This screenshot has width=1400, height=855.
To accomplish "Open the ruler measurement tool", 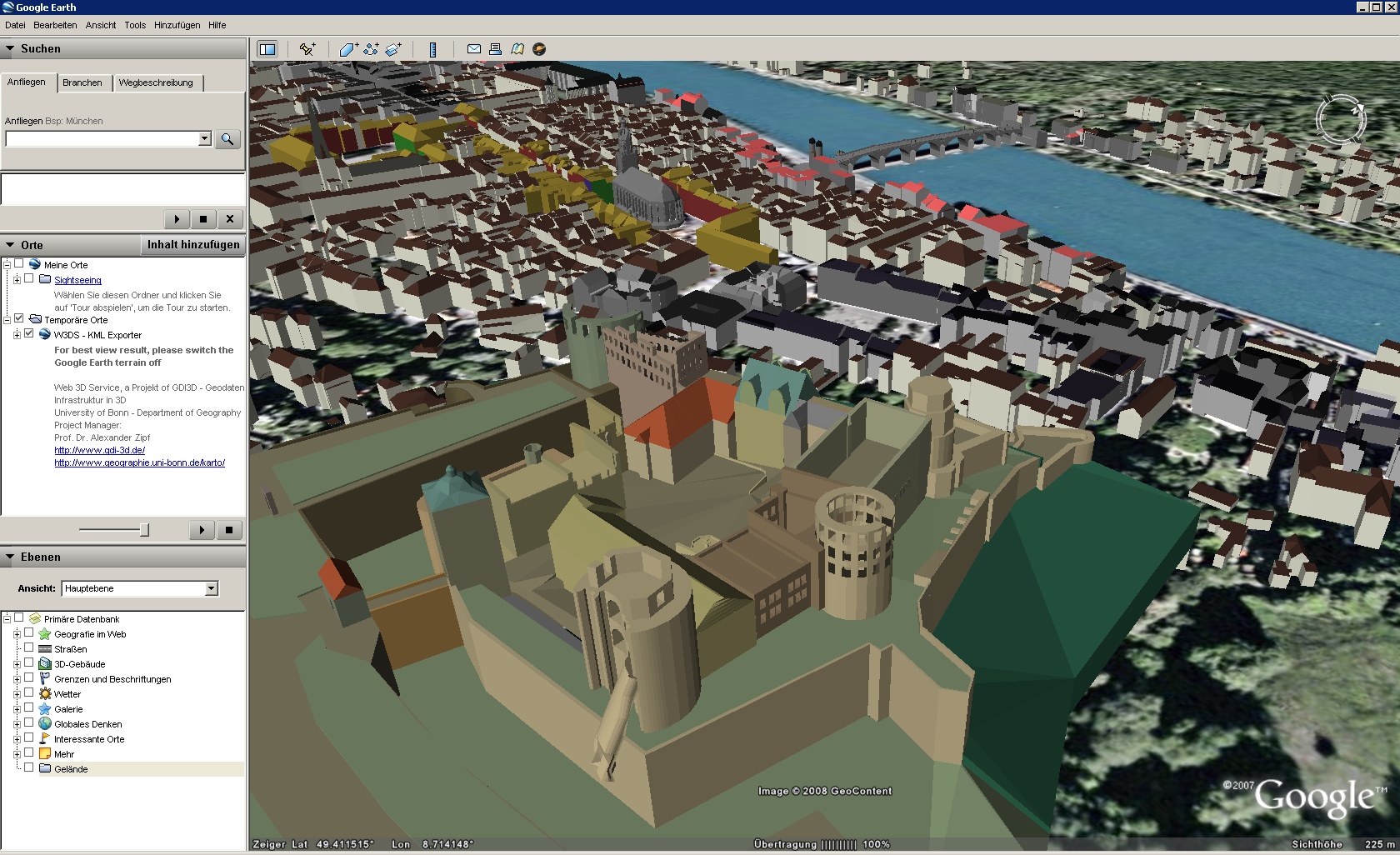I will point(432,49).
